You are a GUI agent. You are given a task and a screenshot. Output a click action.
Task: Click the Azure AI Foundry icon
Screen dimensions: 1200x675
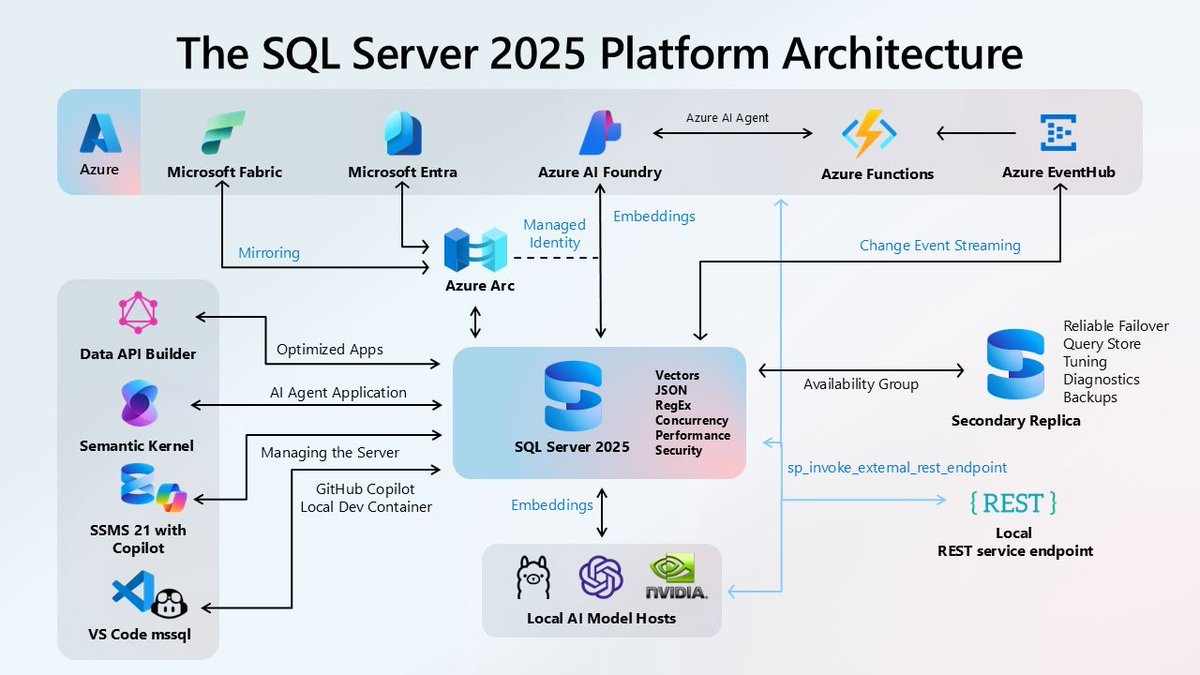point(599,130)
